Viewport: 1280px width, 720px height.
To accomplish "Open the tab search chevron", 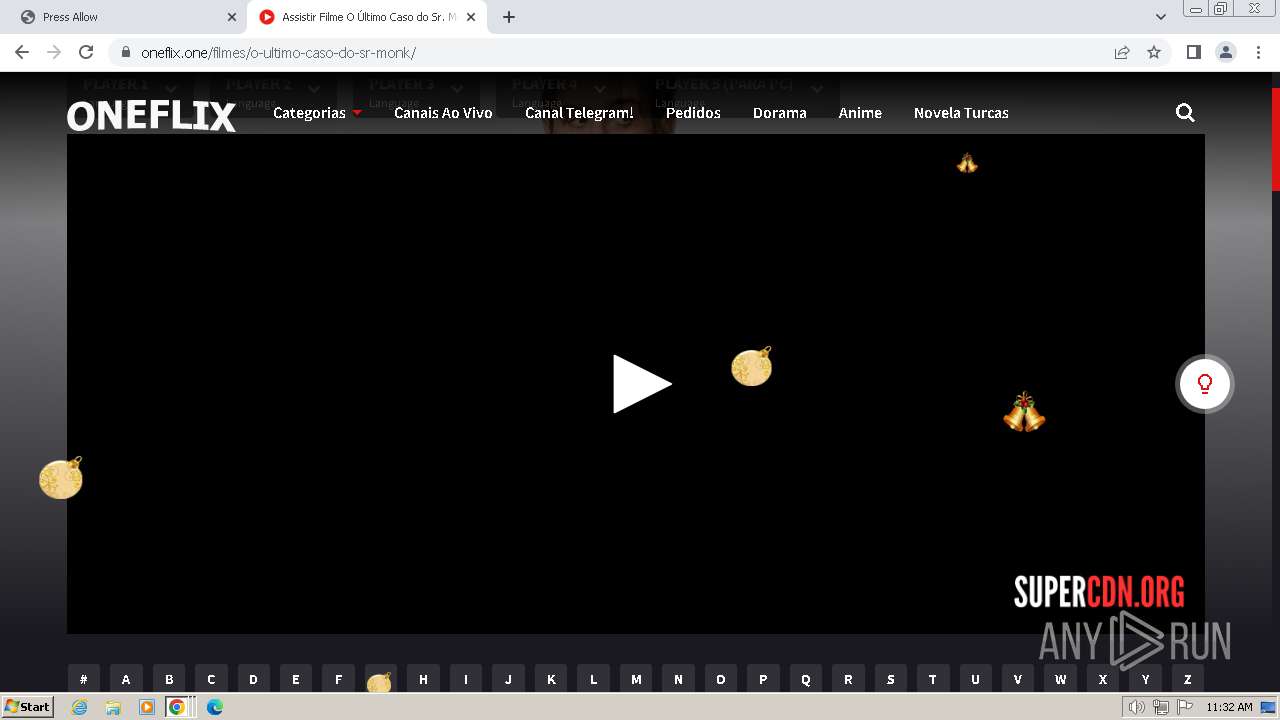I will (x=1161, y=17).
